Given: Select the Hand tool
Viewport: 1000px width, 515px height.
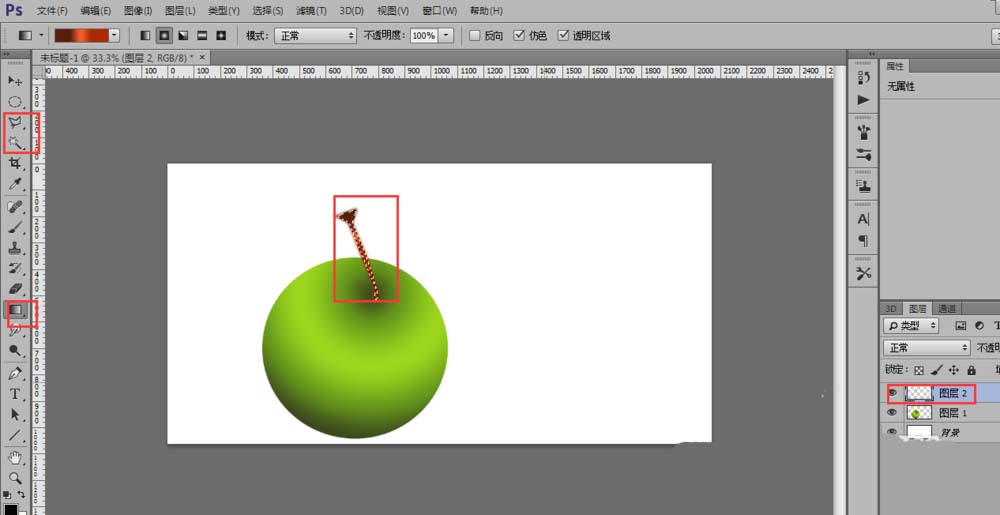Looking at the screenshot, I should pyautogui.click(x=15, y=457).
